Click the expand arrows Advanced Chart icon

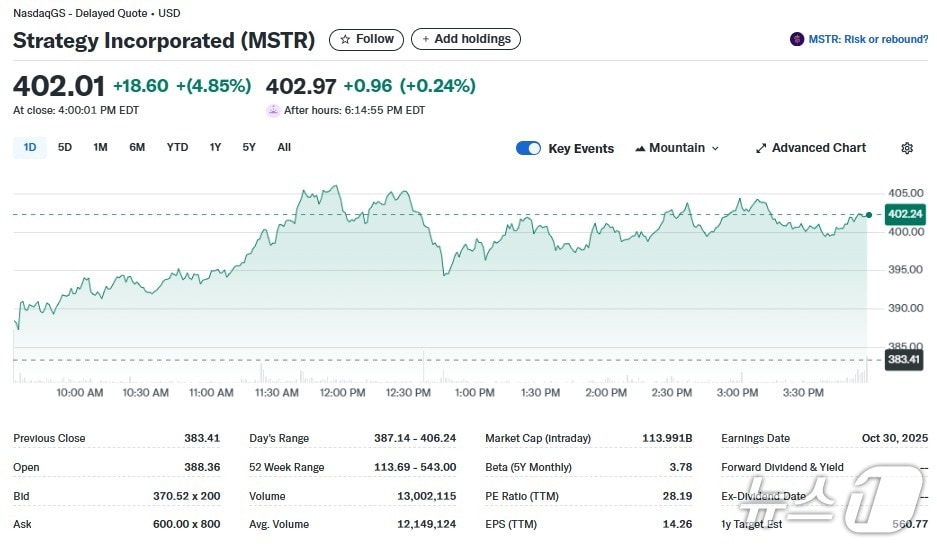(761, 148)
